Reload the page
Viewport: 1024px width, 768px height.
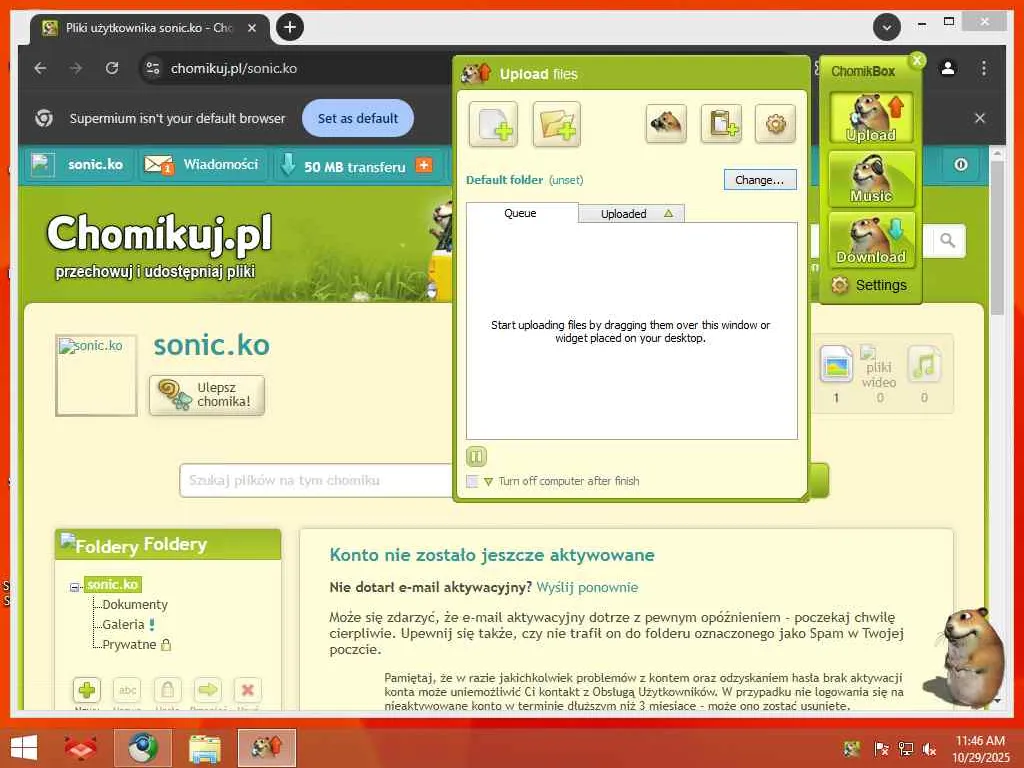coord(112,68)
